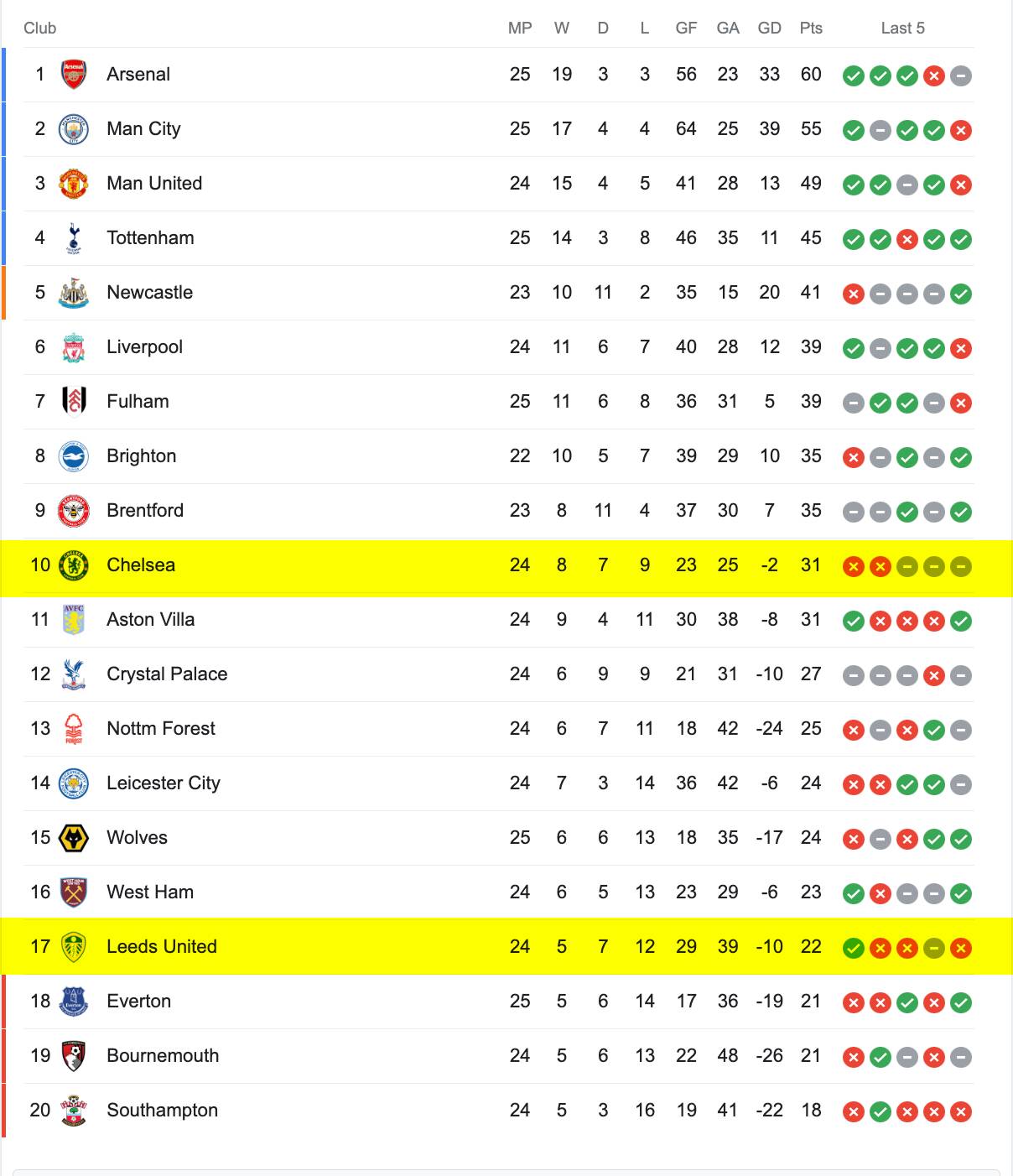Click the GD column header
The image size is (1013, 1176).
pyautogui.click(x=770, y=28)
